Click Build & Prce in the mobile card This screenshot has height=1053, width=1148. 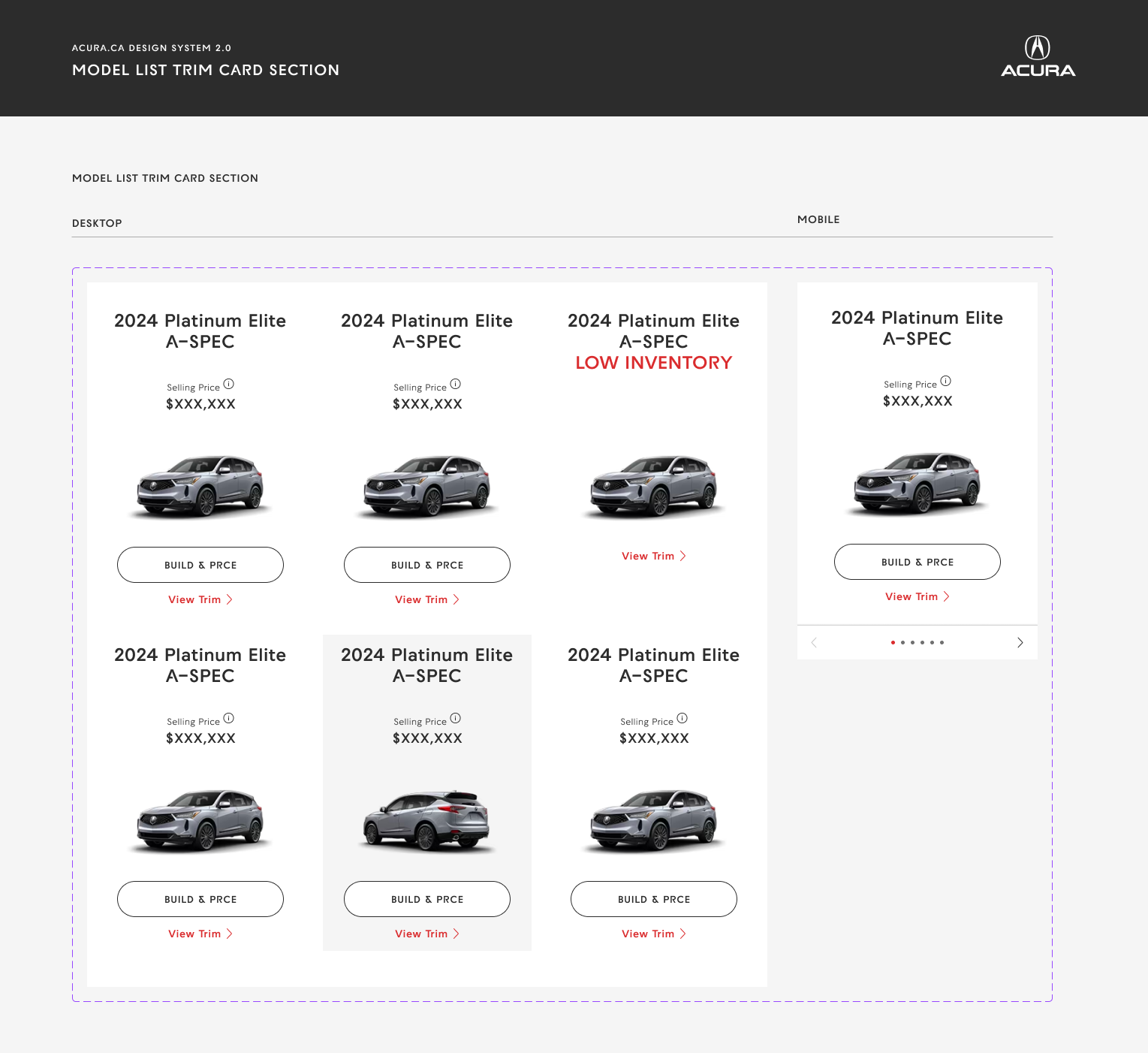pos(917,562)
